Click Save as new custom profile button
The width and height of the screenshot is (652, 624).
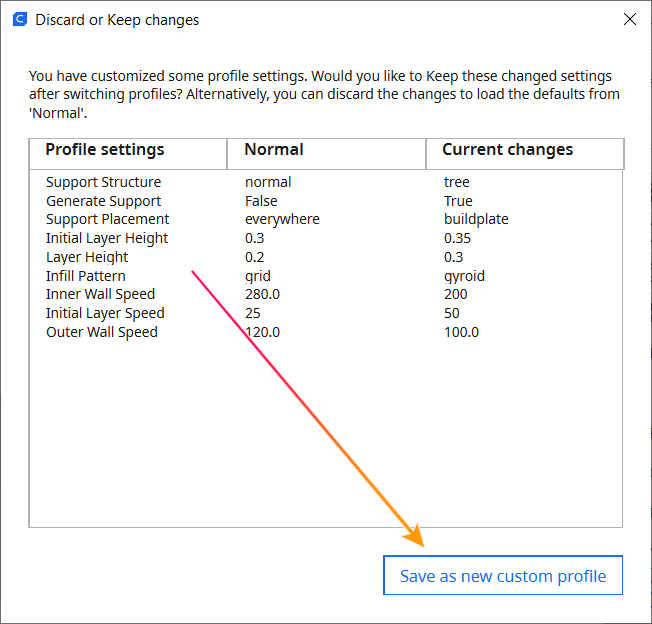(x=503, y=575)
